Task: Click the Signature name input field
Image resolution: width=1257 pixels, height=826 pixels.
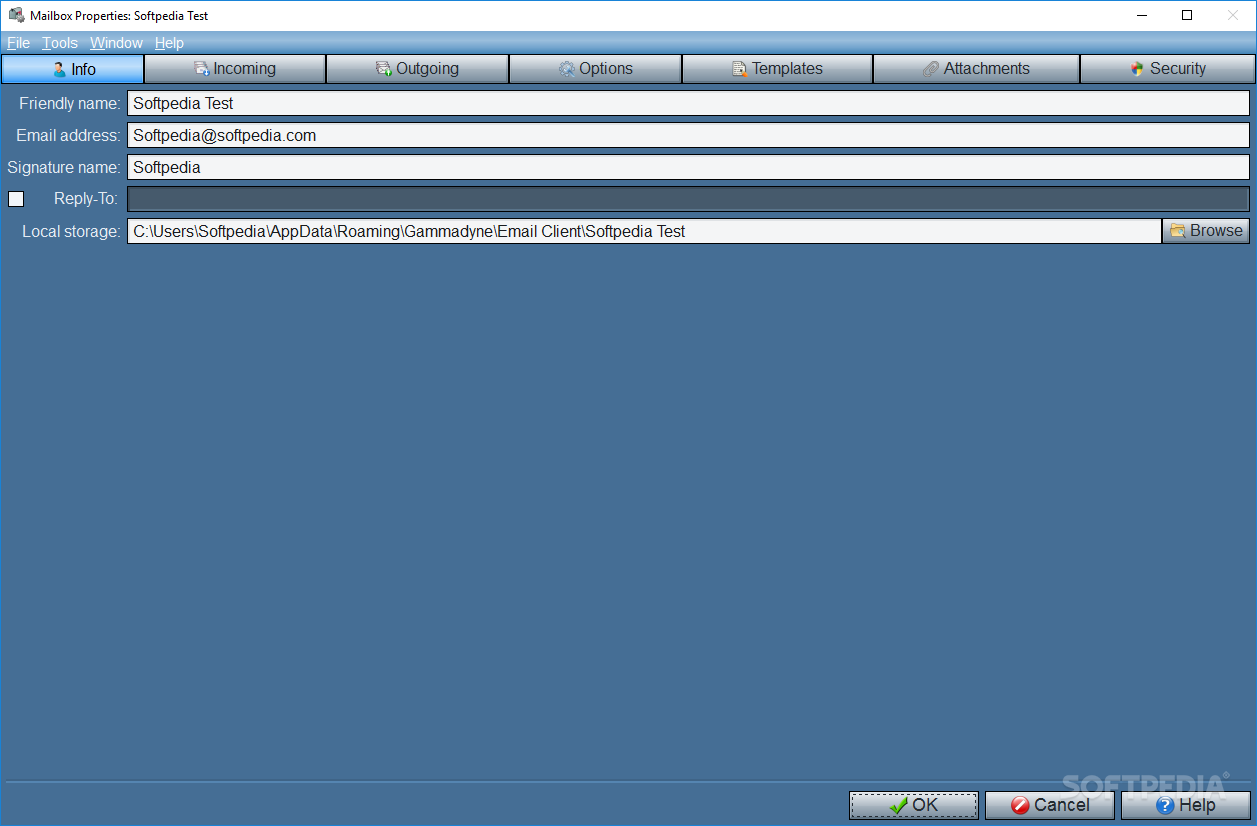Action: [688, 167]
